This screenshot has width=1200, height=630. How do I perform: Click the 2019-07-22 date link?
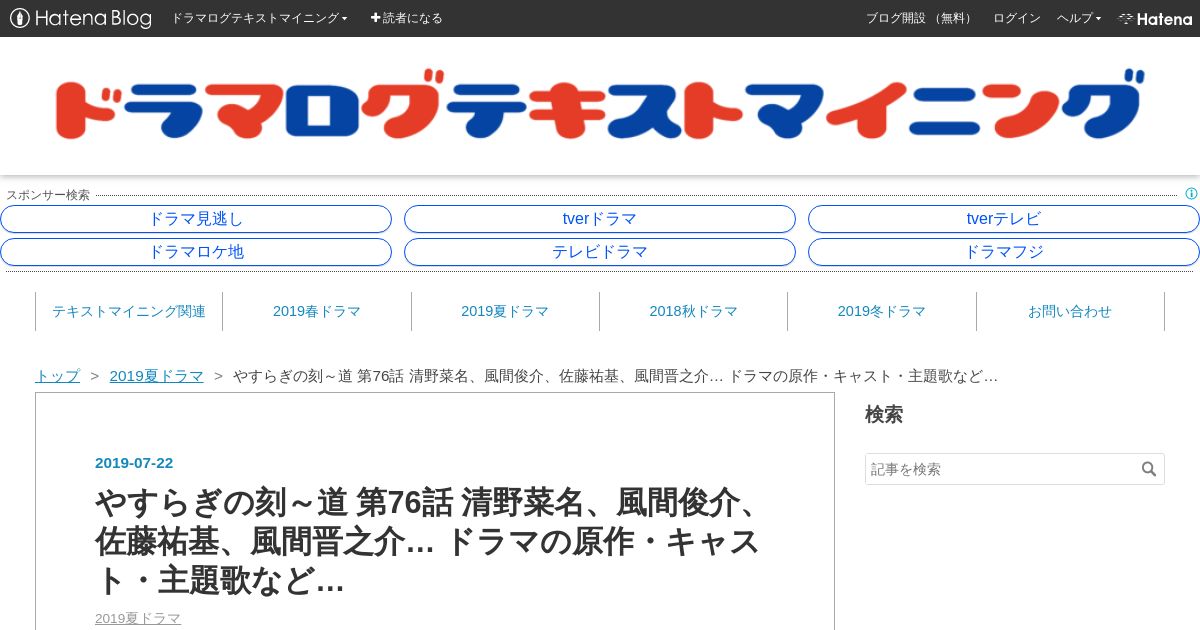pyautogui.click(x=134, y=463)
